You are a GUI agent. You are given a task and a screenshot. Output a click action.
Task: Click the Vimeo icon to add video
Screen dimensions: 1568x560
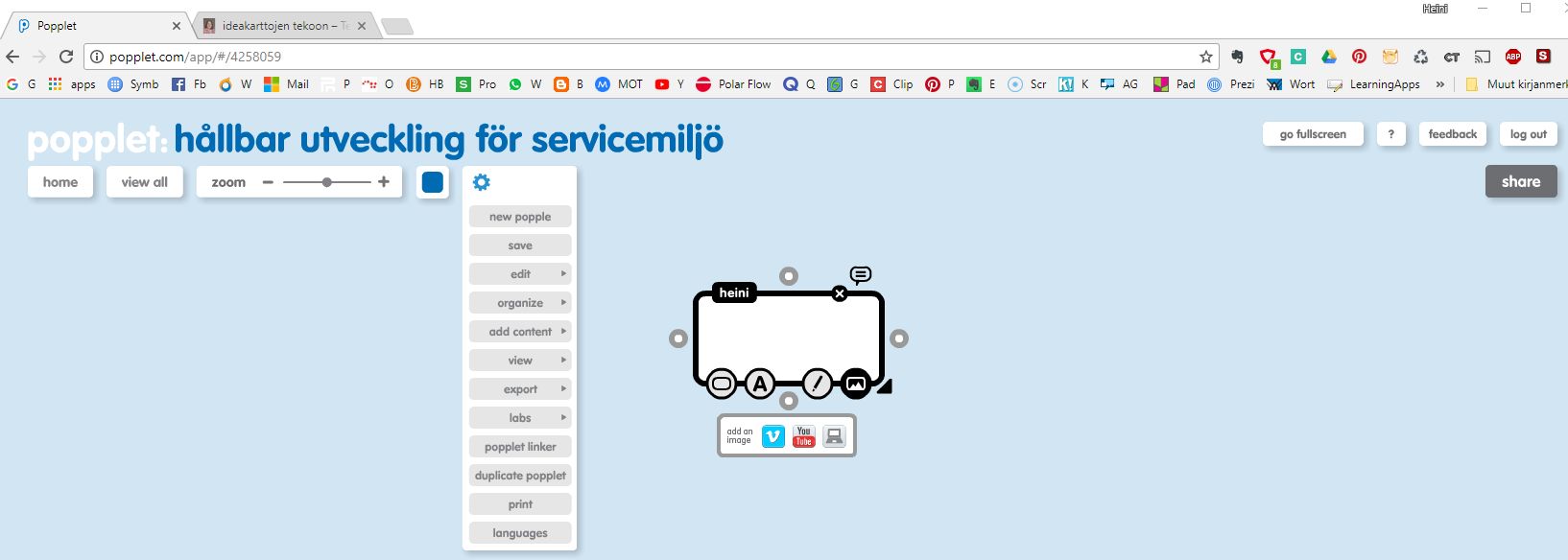772,436
